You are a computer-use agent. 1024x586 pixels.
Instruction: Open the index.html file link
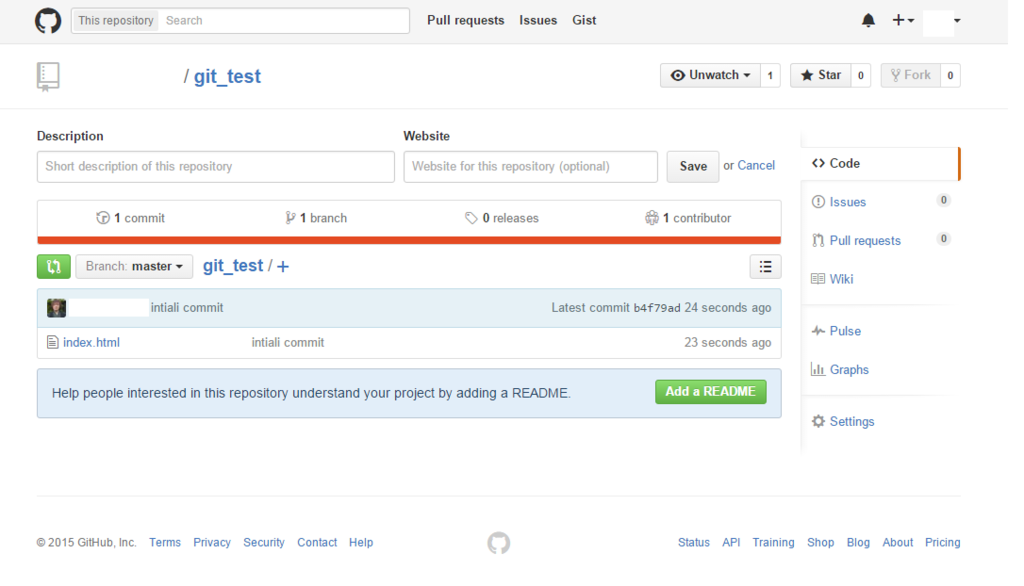pos(91,343)
